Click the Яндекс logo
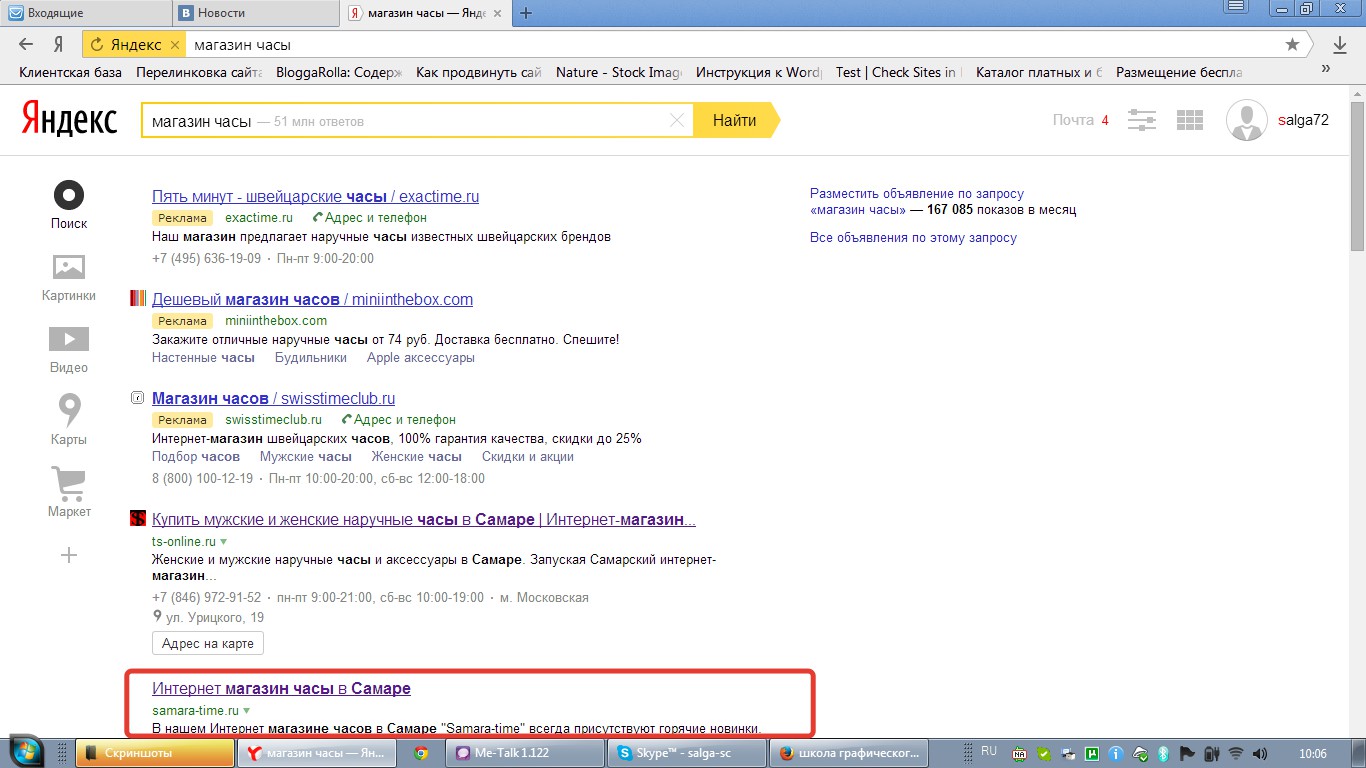 tap(69, 120)
